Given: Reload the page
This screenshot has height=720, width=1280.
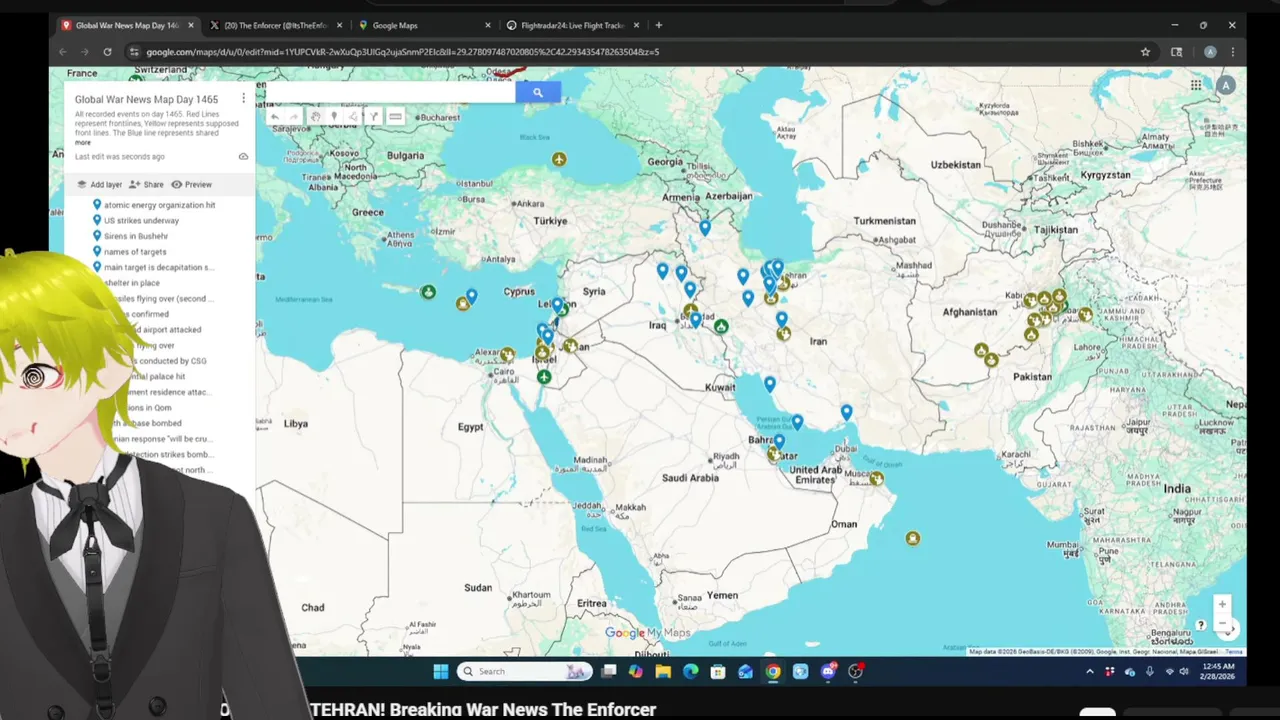Looking at the screenshot, I should coord(107,52).
